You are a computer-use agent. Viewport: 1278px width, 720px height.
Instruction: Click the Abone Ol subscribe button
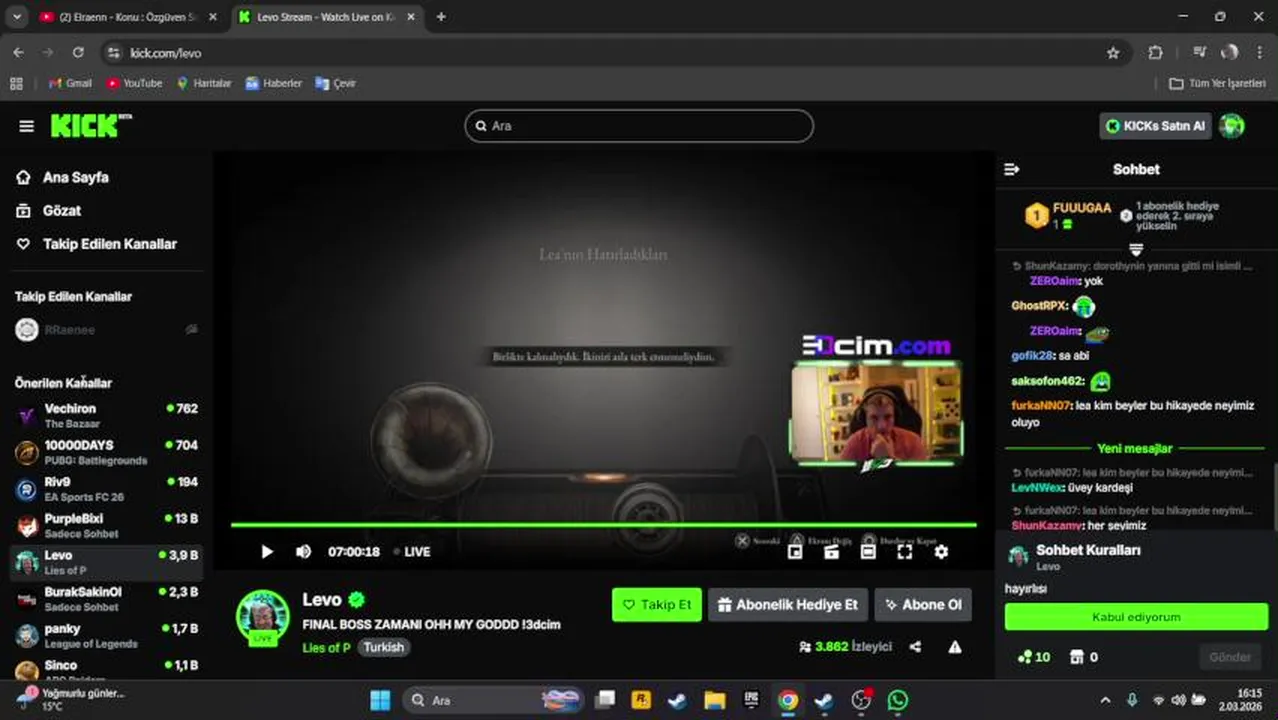coord(923,604)
